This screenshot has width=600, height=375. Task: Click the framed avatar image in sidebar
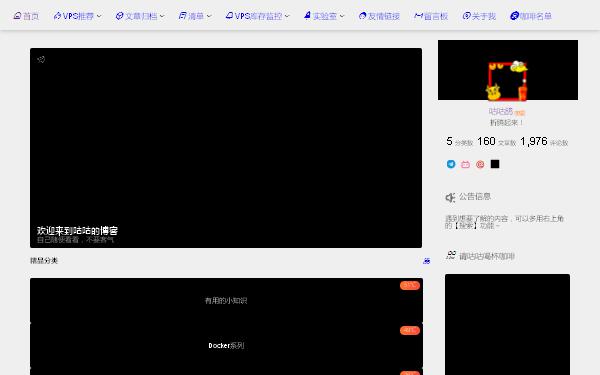click(x=507, y=80)
